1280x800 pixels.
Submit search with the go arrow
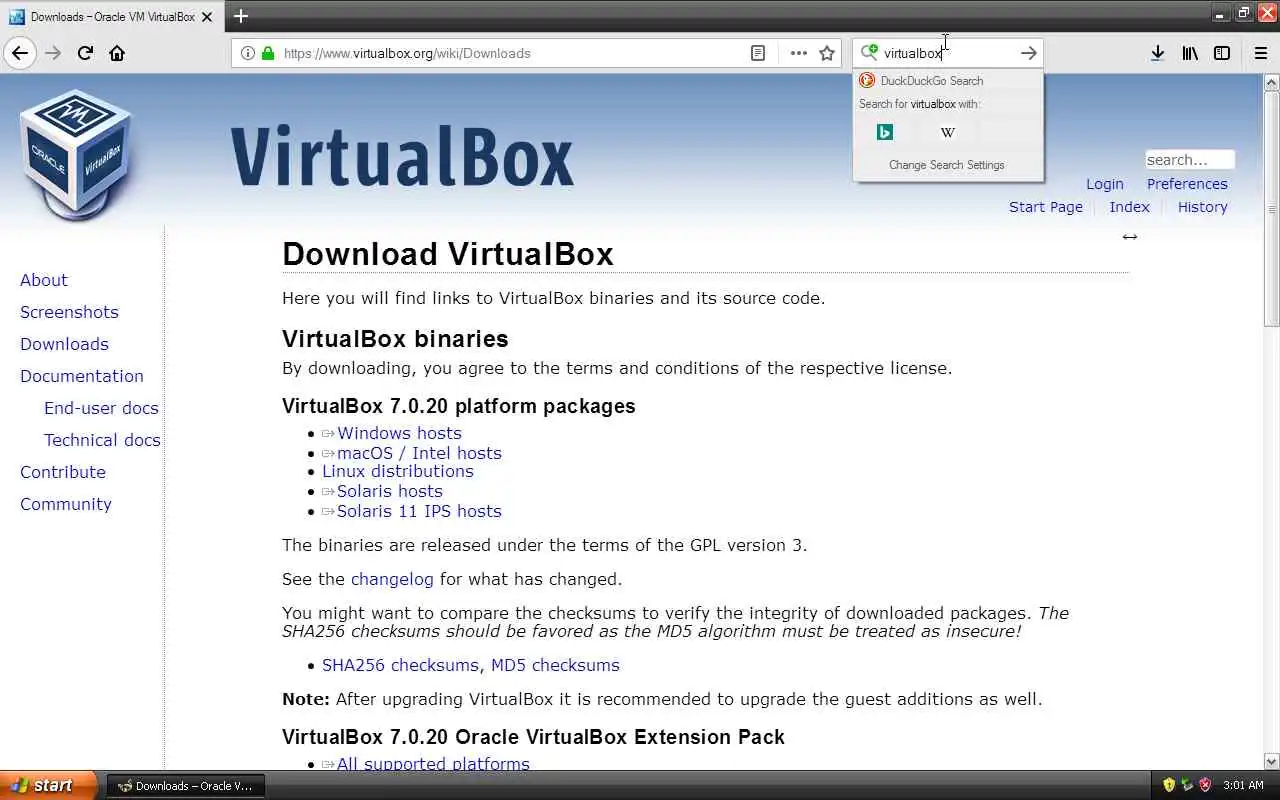coord(1028,53)
